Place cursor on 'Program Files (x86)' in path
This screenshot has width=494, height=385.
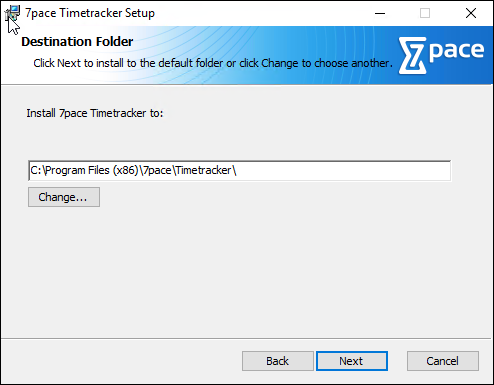[92, 170]
